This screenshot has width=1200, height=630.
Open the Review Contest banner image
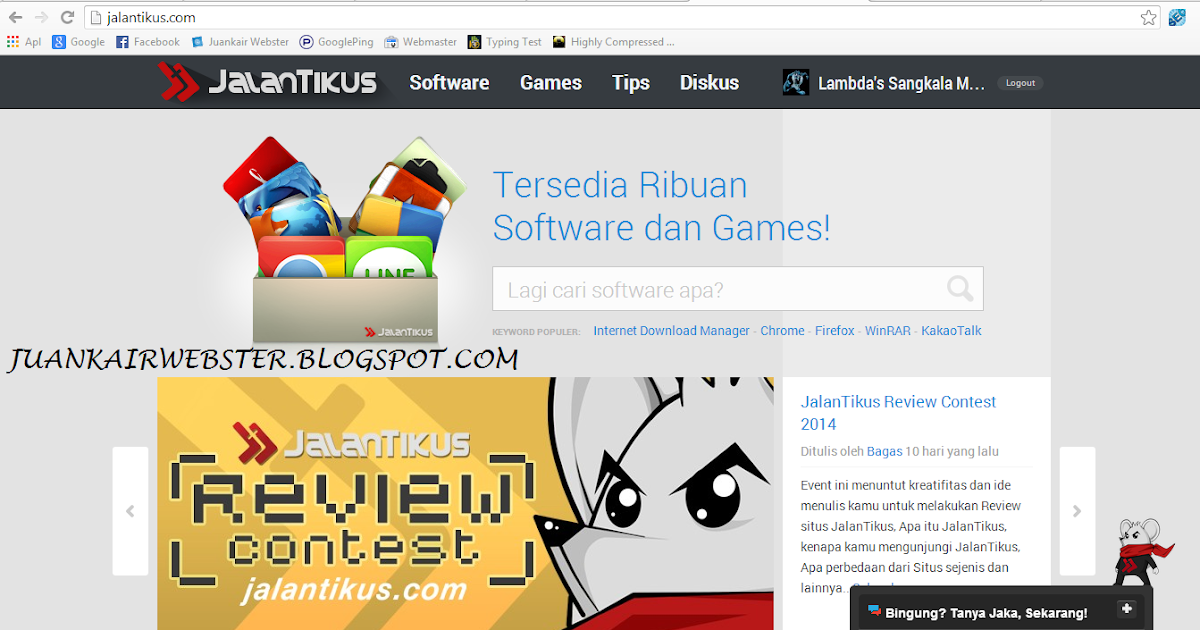[465, 503]
